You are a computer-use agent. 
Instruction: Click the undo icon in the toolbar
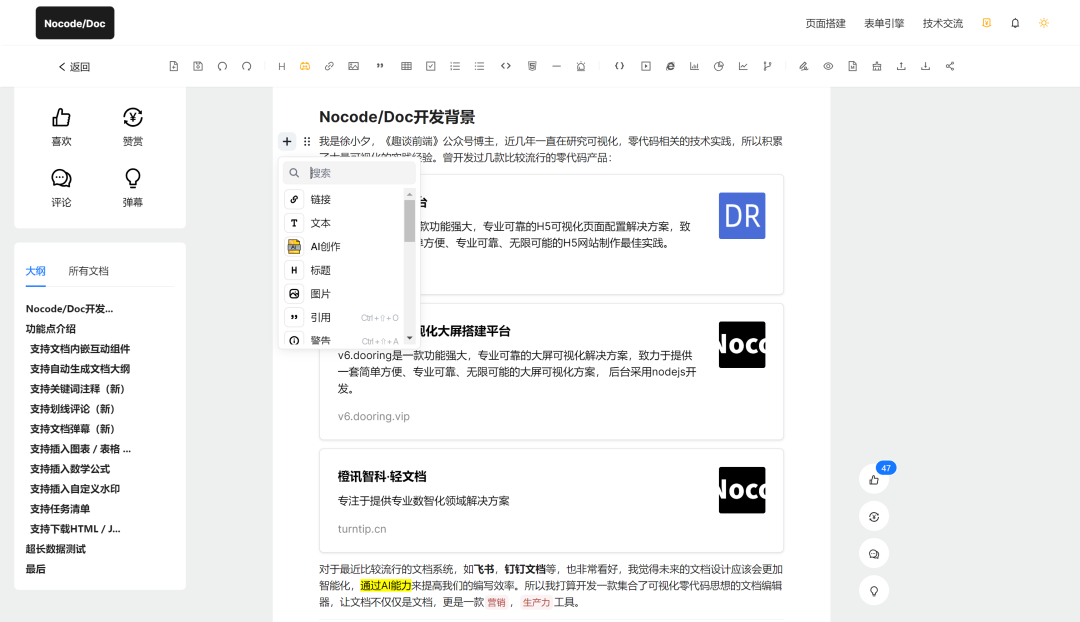point(223,66)
